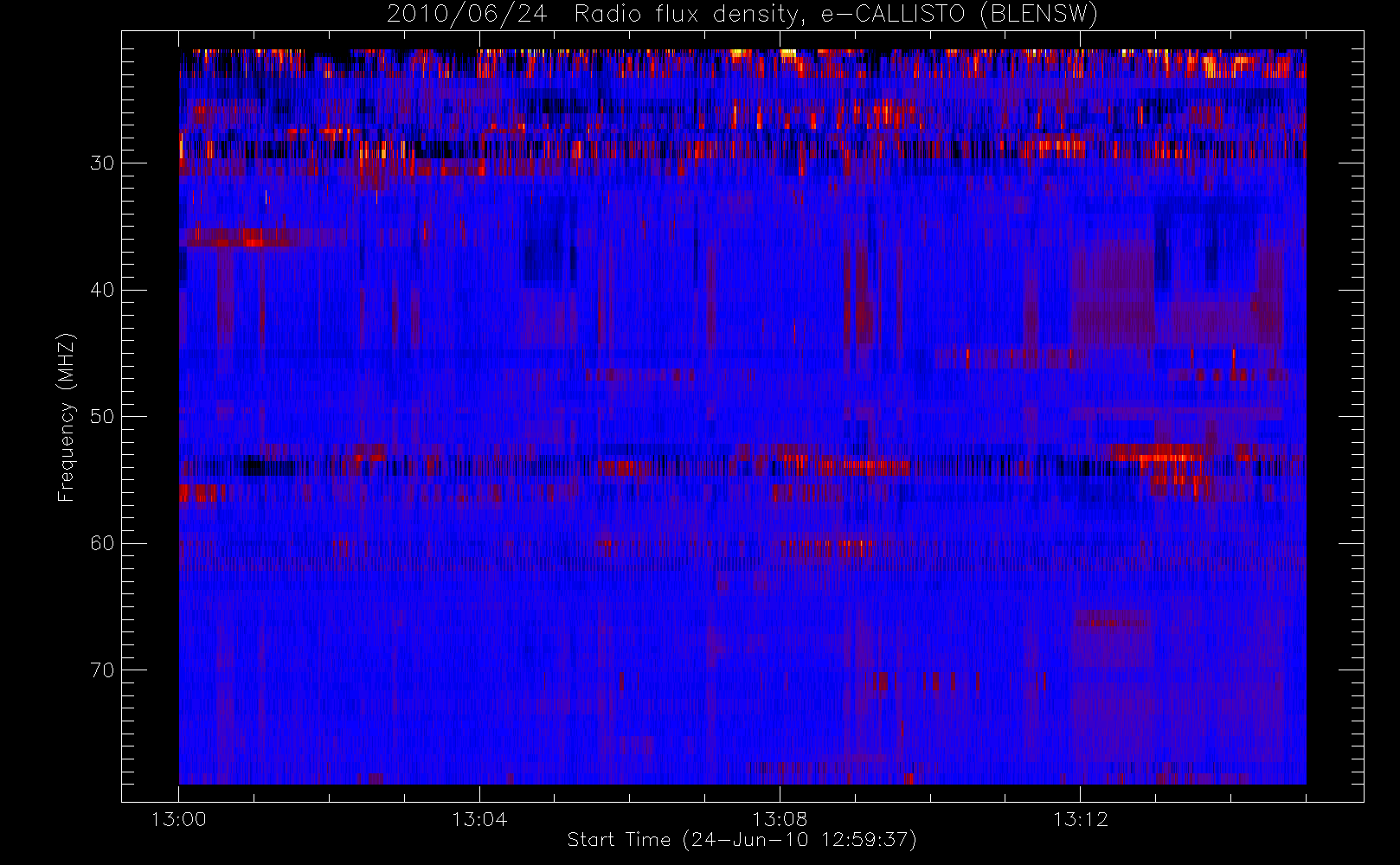Image resolution: width=1400 pixels, height=865 pixels.
Task: Click the 13:04 time axis tick label
Action: (x=478, y=819)
